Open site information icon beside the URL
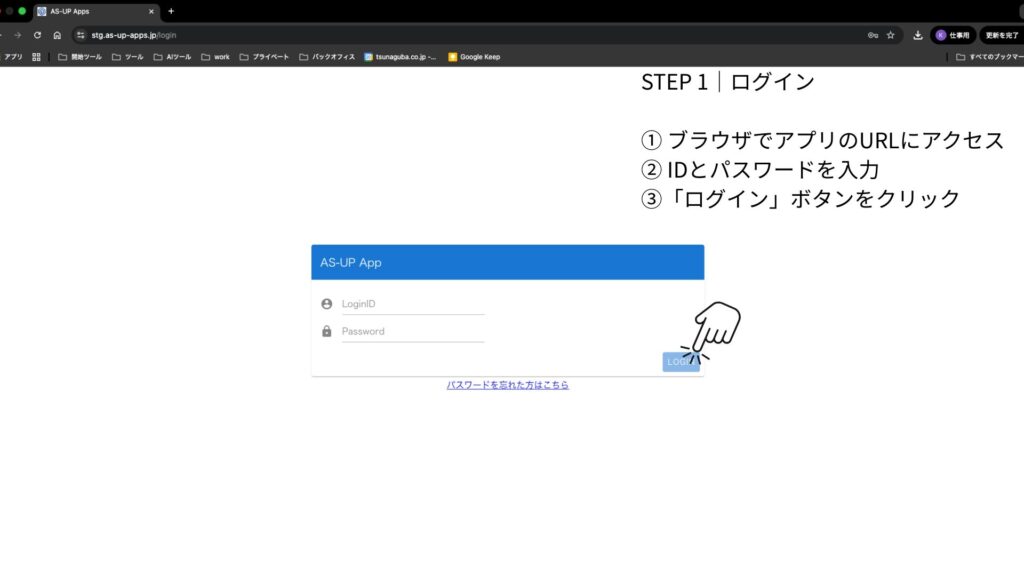Viewport: 1024px width, 576px height. click(x=79, y=35)
